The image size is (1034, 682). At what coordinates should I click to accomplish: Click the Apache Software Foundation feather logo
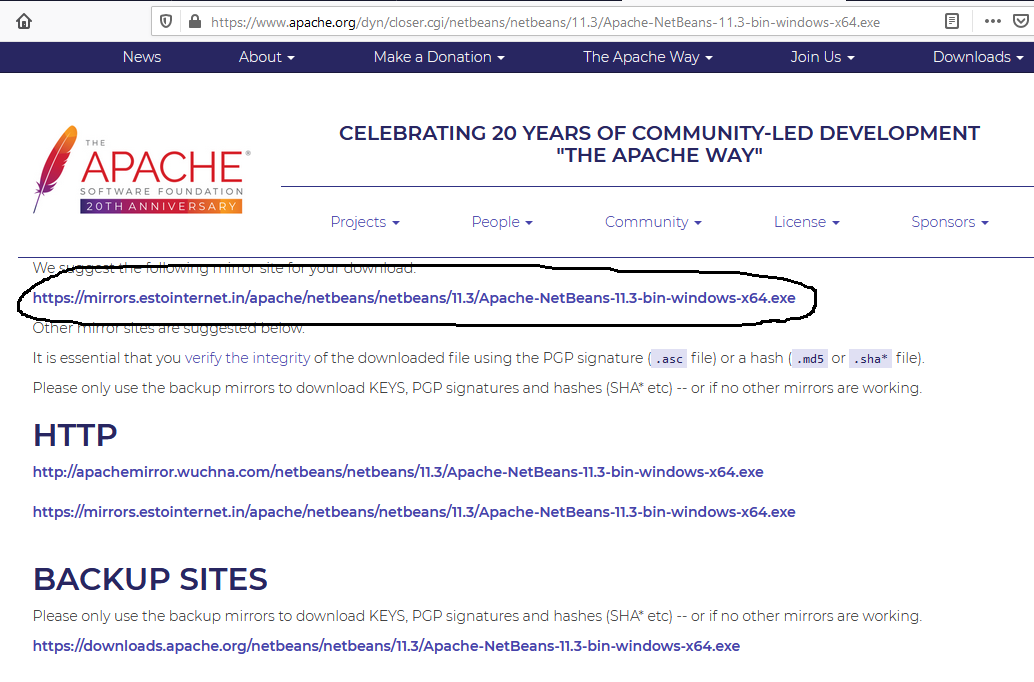point(142,170)
